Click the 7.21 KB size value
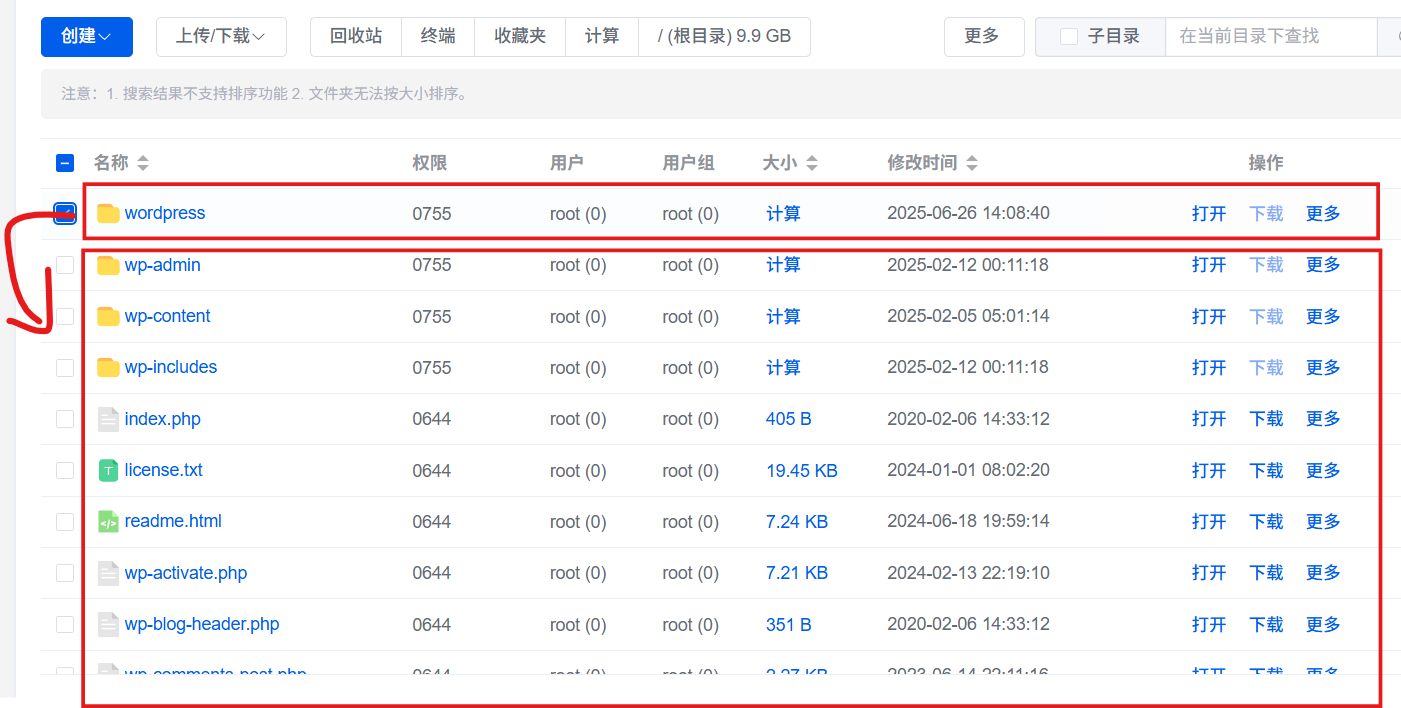This screenshot has width=1401, height=708. [x=797, y=573]
